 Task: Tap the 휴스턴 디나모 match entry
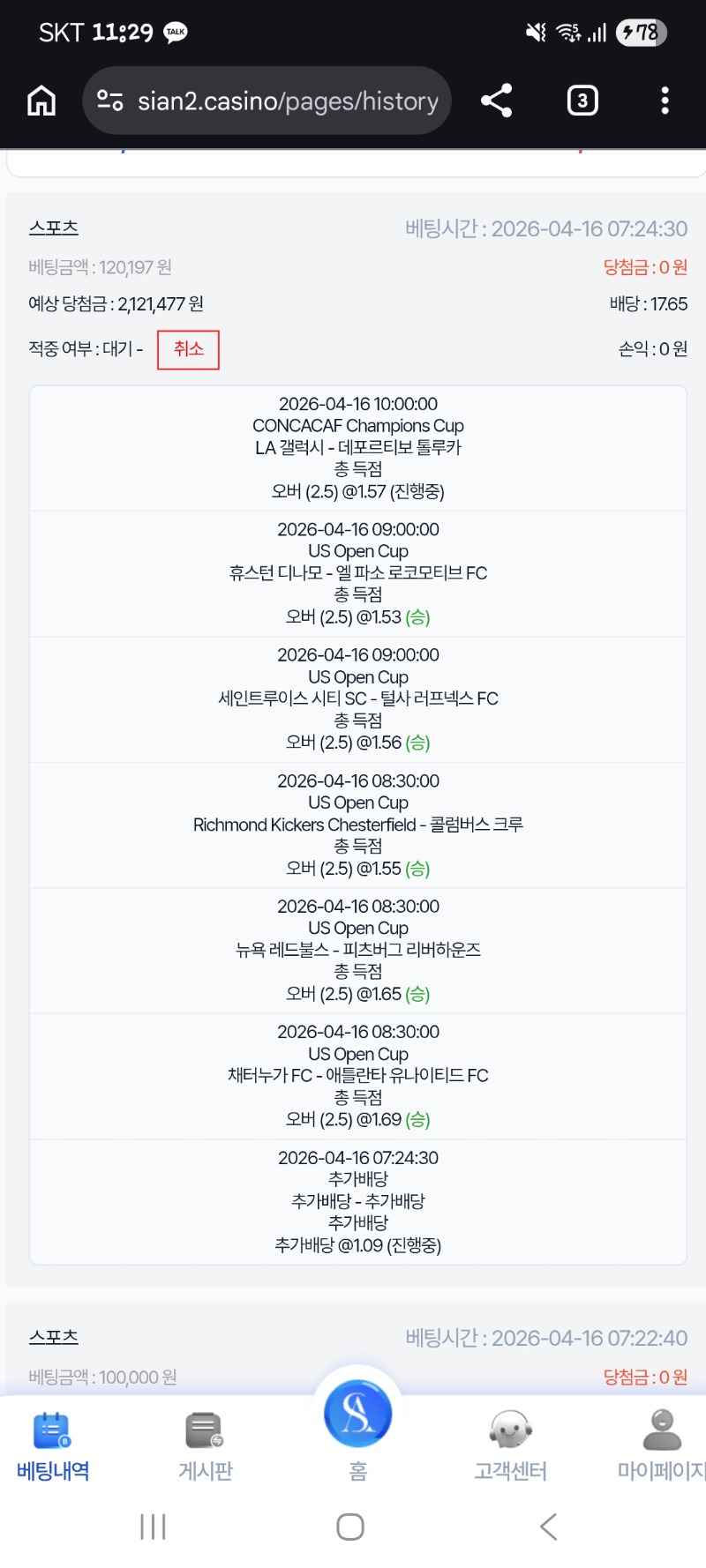coord(357,573)
